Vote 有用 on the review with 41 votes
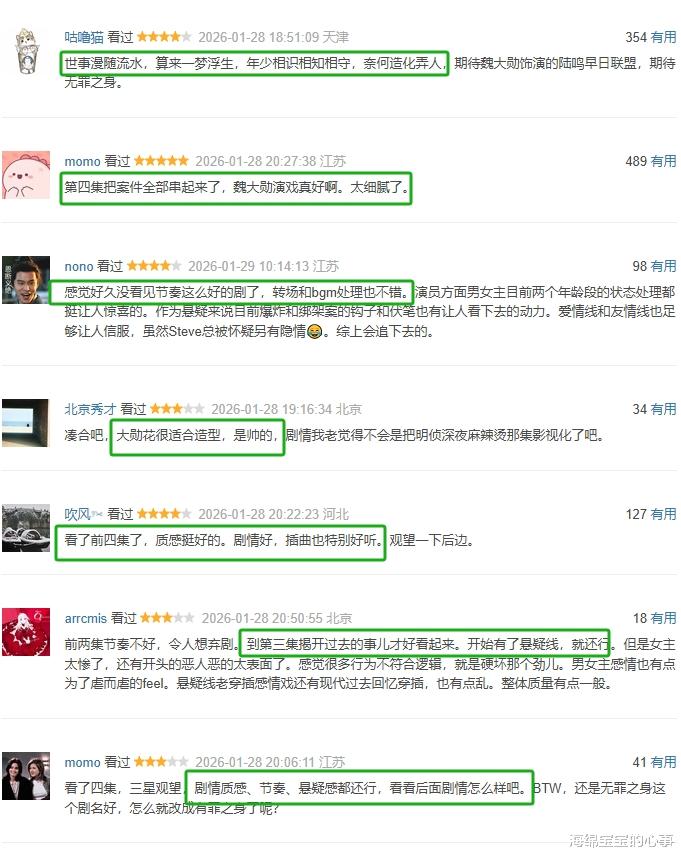The width and height of the screenshot is (681, 858). [x=663, y=762]
